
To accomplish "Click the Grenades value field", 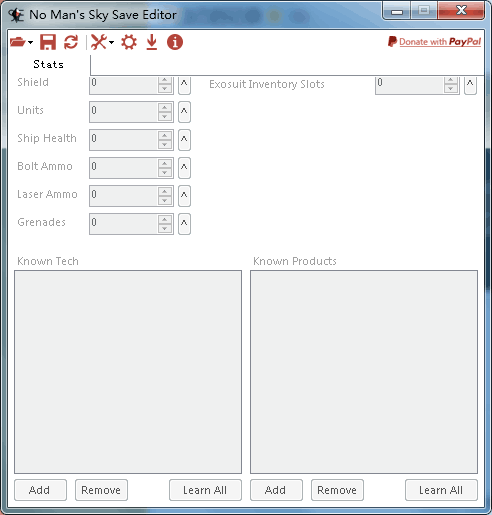I will click(x=123, y=224).
